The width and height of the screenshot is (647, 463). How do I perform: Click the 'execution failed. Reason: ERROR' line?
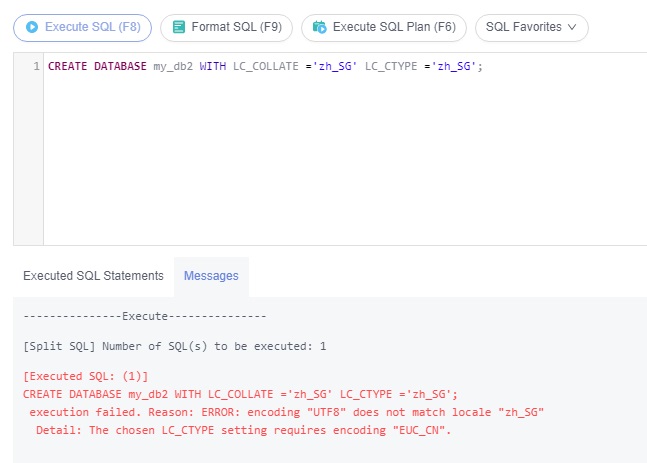click(287, 412)
